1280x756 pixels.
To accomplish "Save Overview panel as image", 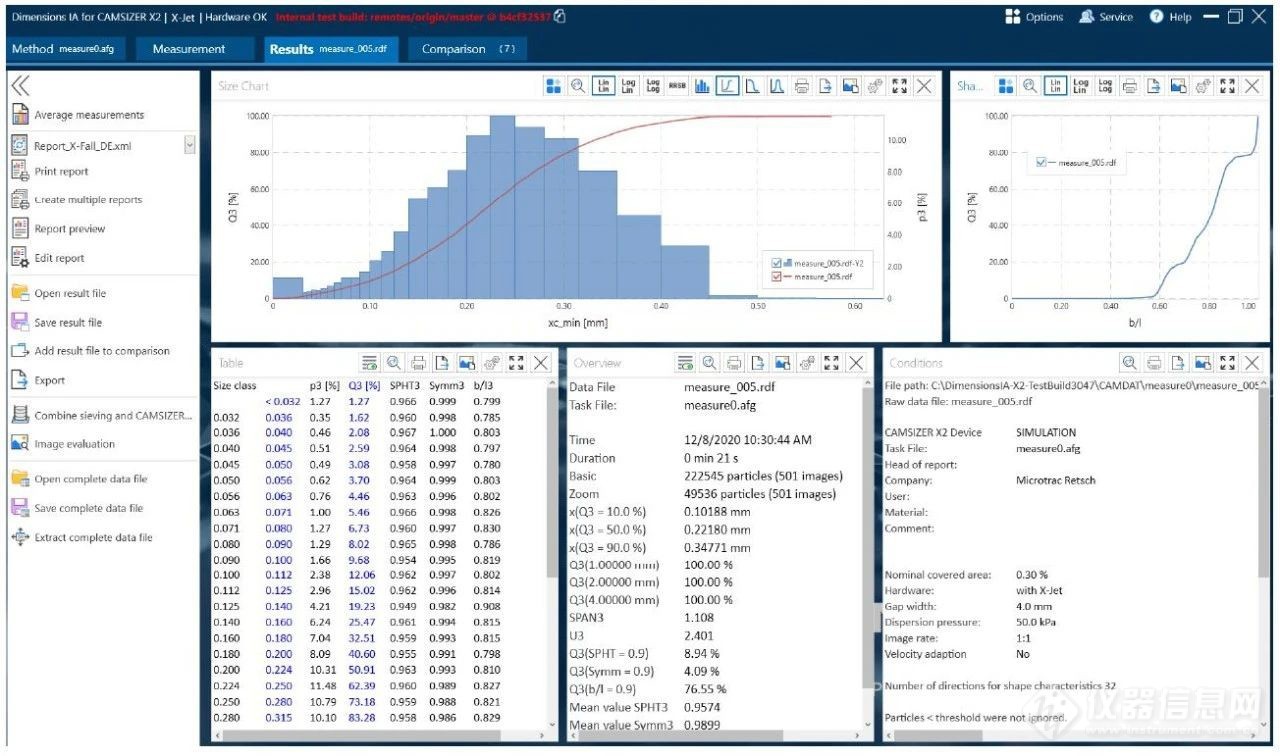I will pyautogui.click(x=783, y=363).
